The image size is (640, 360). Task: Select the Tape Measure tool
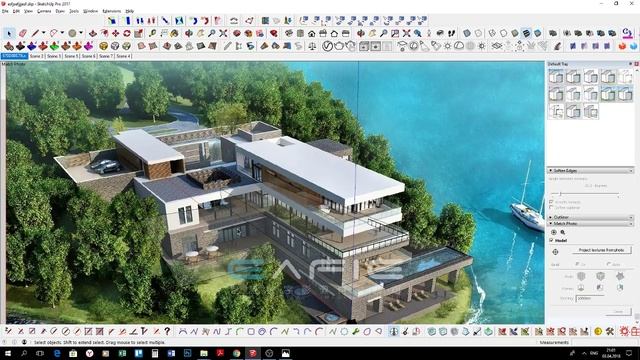tap(153, 33)
